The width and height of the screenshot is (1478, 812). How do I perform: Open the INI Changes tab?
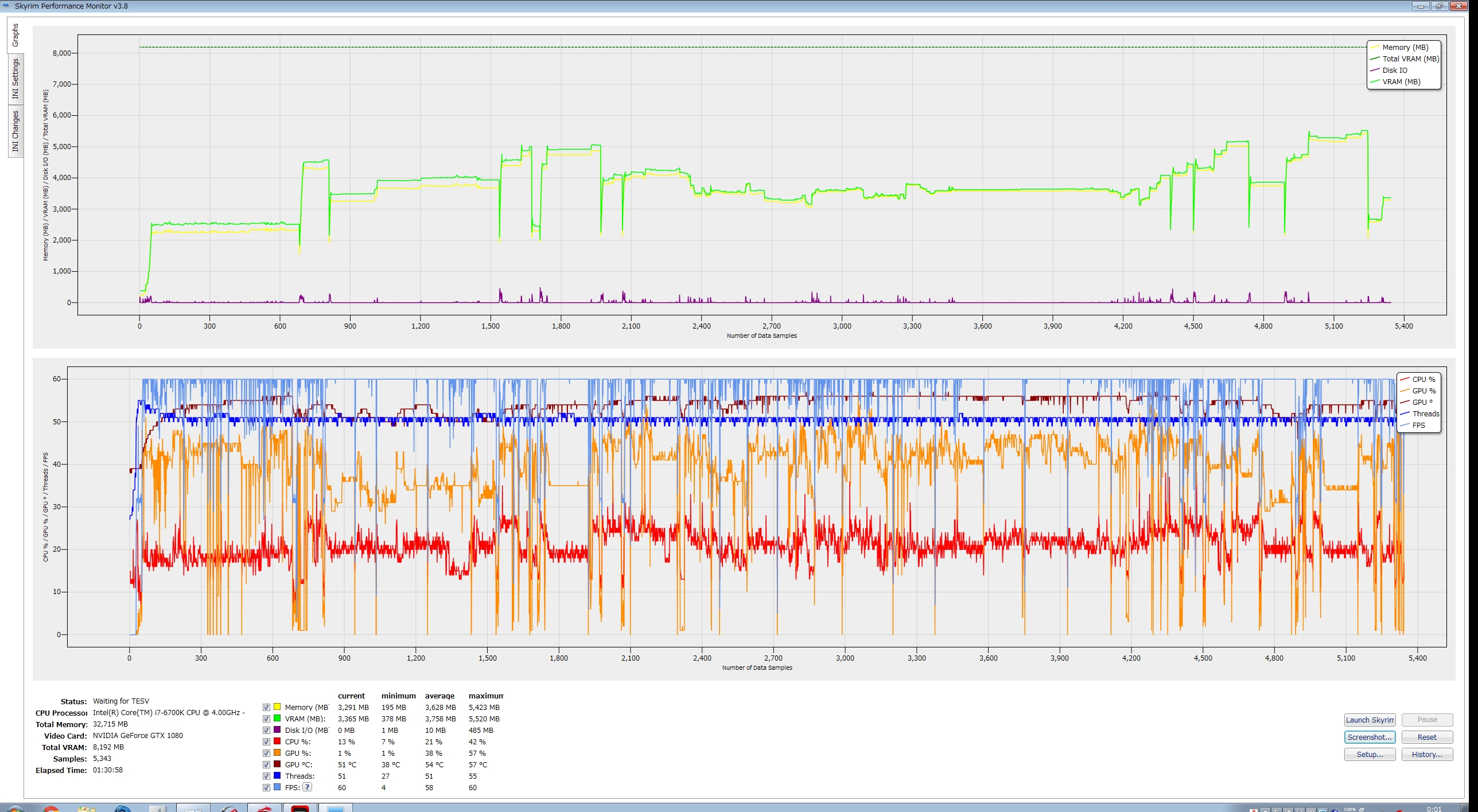point(15,131)
